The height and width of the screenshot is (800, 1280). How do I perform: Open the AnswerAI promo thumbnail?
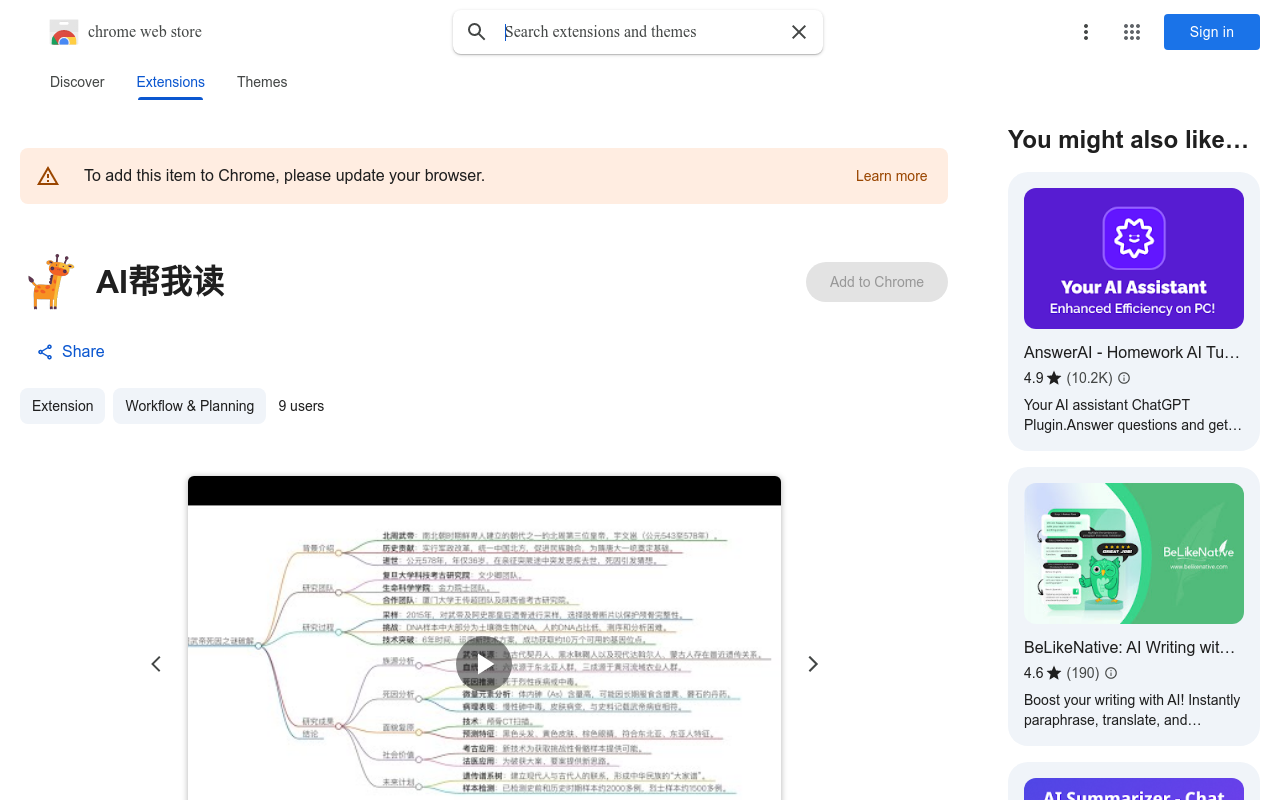[x=1134, y=258]
